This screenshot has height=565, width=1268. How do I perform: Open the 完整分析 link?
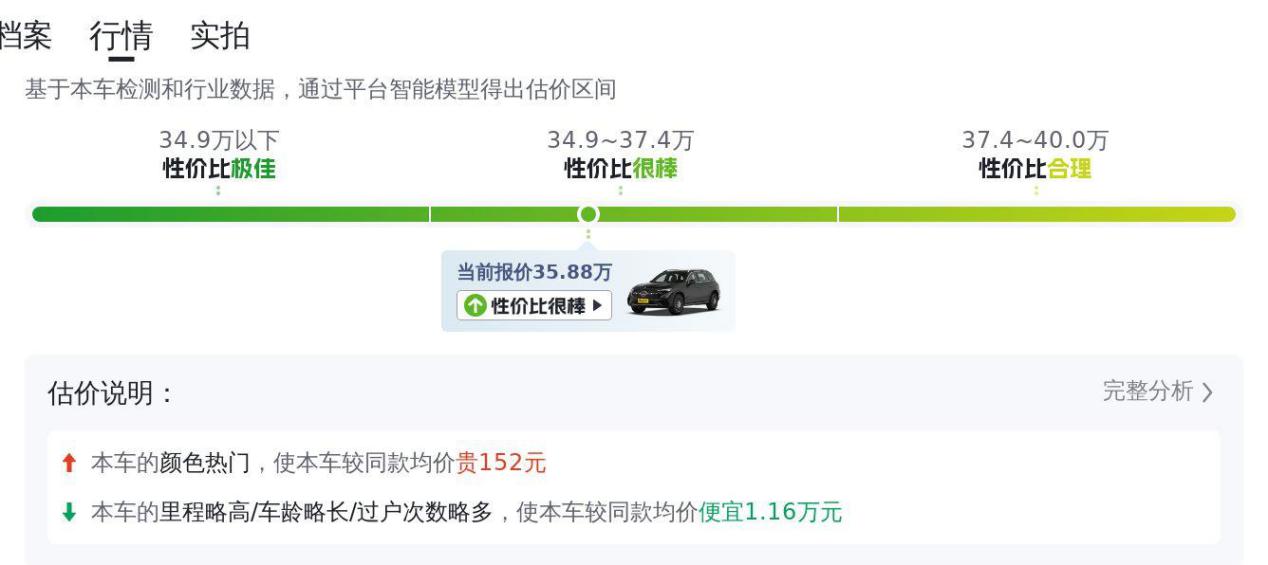pyautogui.click(x=1148, y=391)
